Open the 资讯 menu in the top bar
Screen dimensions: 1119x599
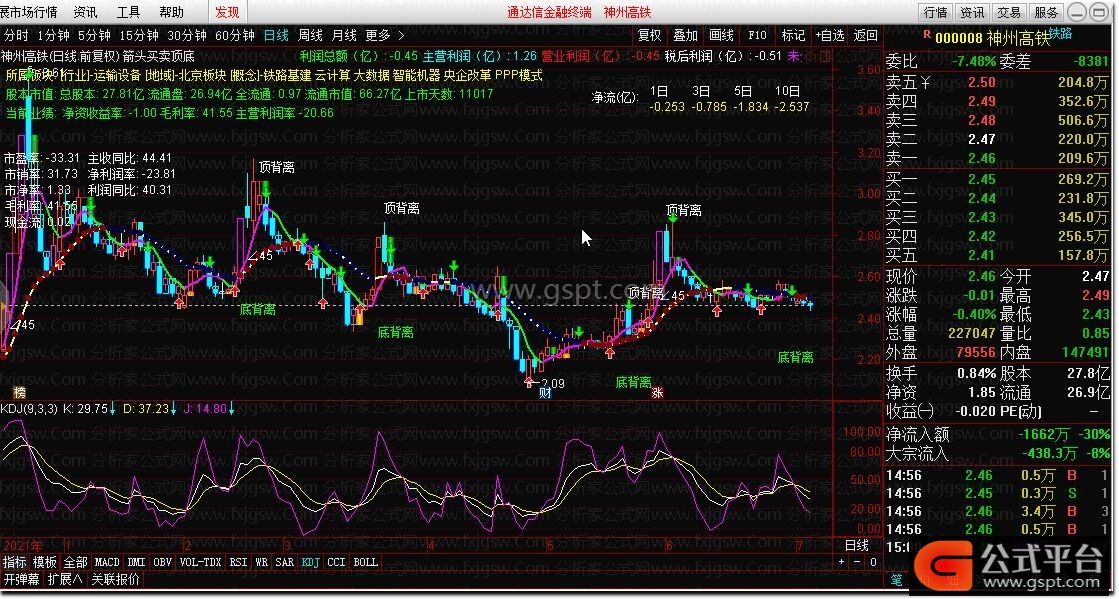point(86,12)
